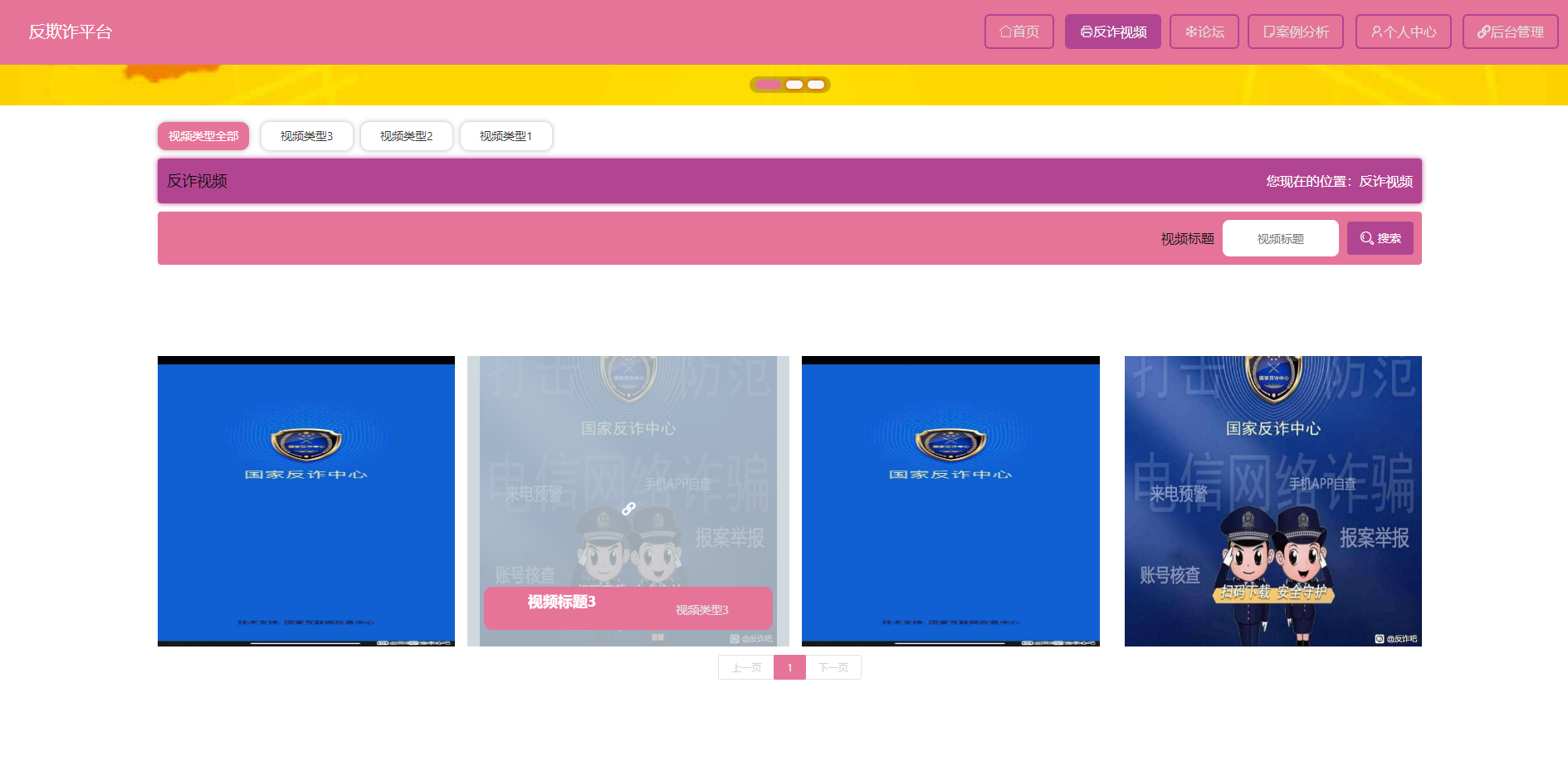Click the 搜索 search button
Image resolution: width=1568 pixels, height=766 pixels.
coord(1380,238)
